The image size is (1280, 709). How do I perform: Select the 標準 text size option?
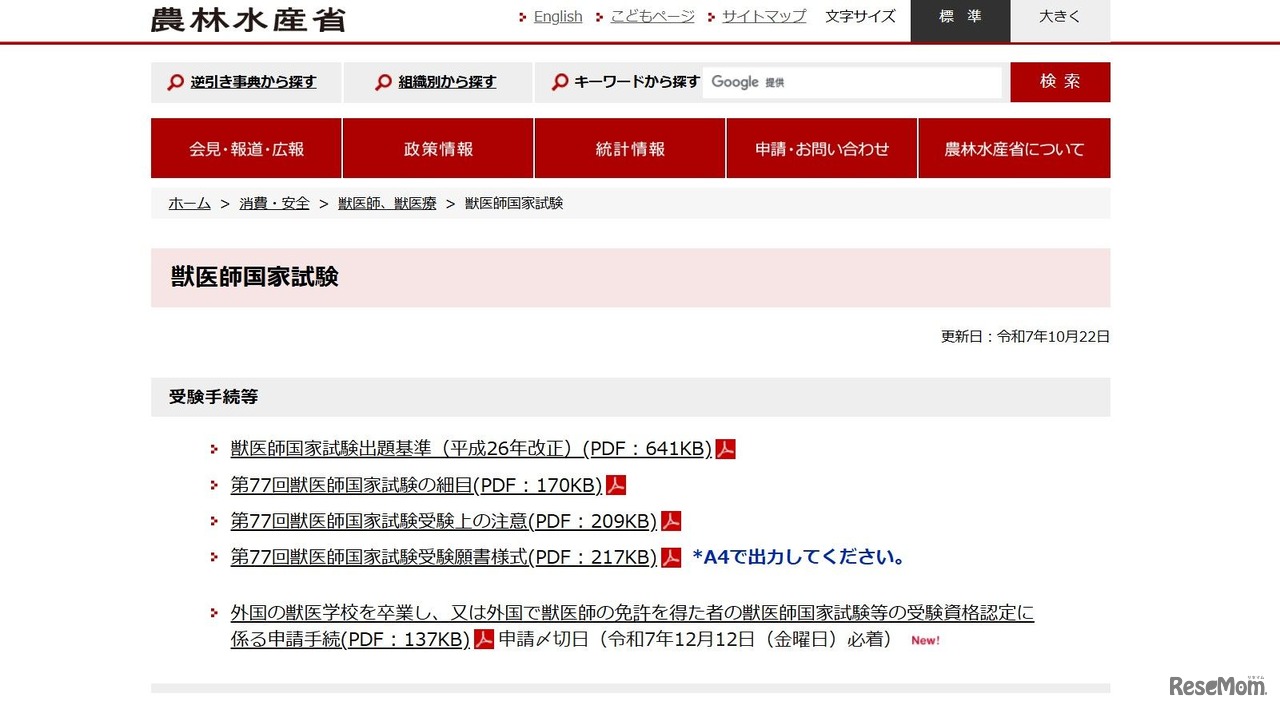click(x=959, y=17)
